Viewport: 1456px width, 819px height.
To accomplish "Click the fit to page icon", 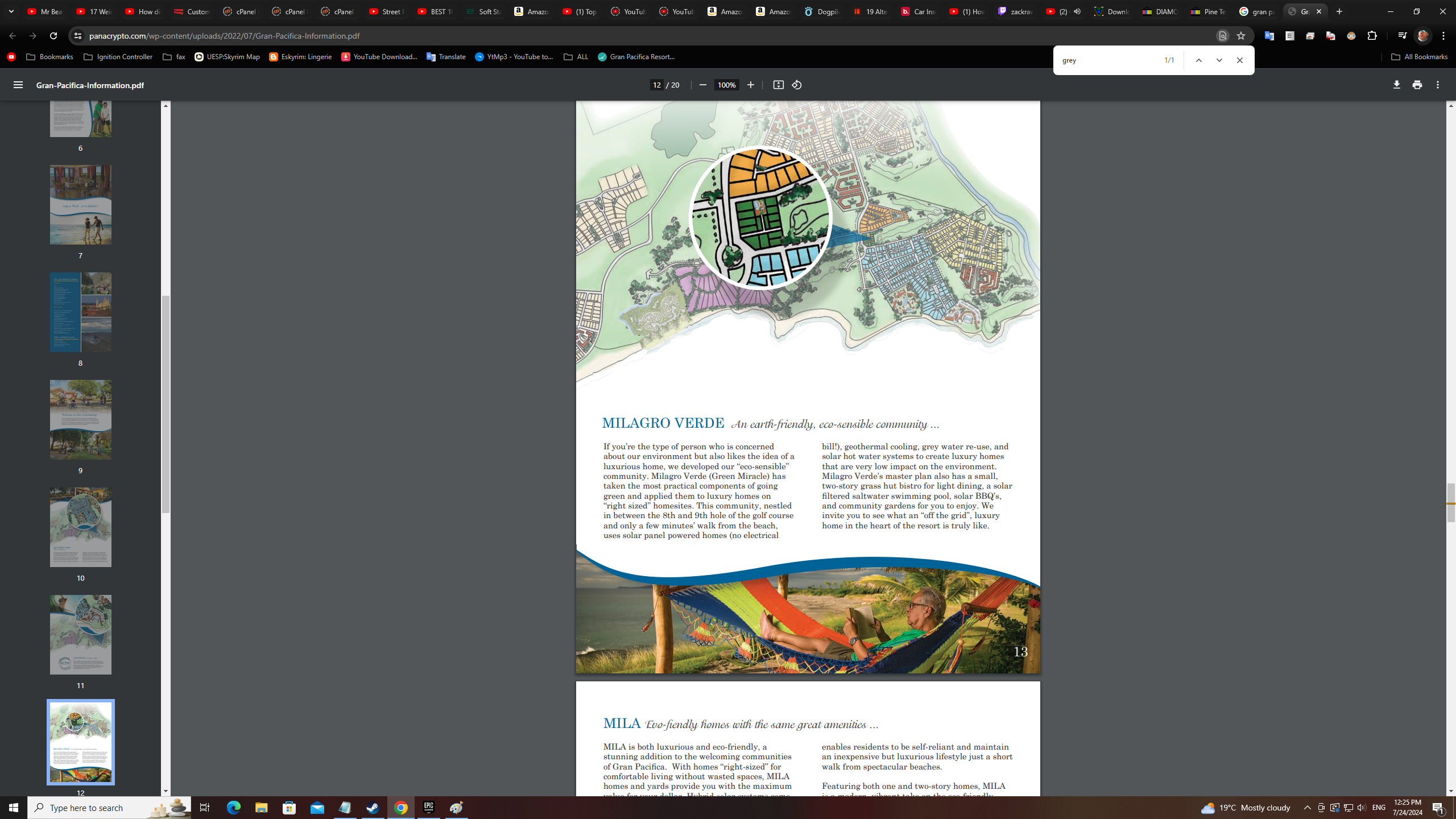I will coord(778,85).
